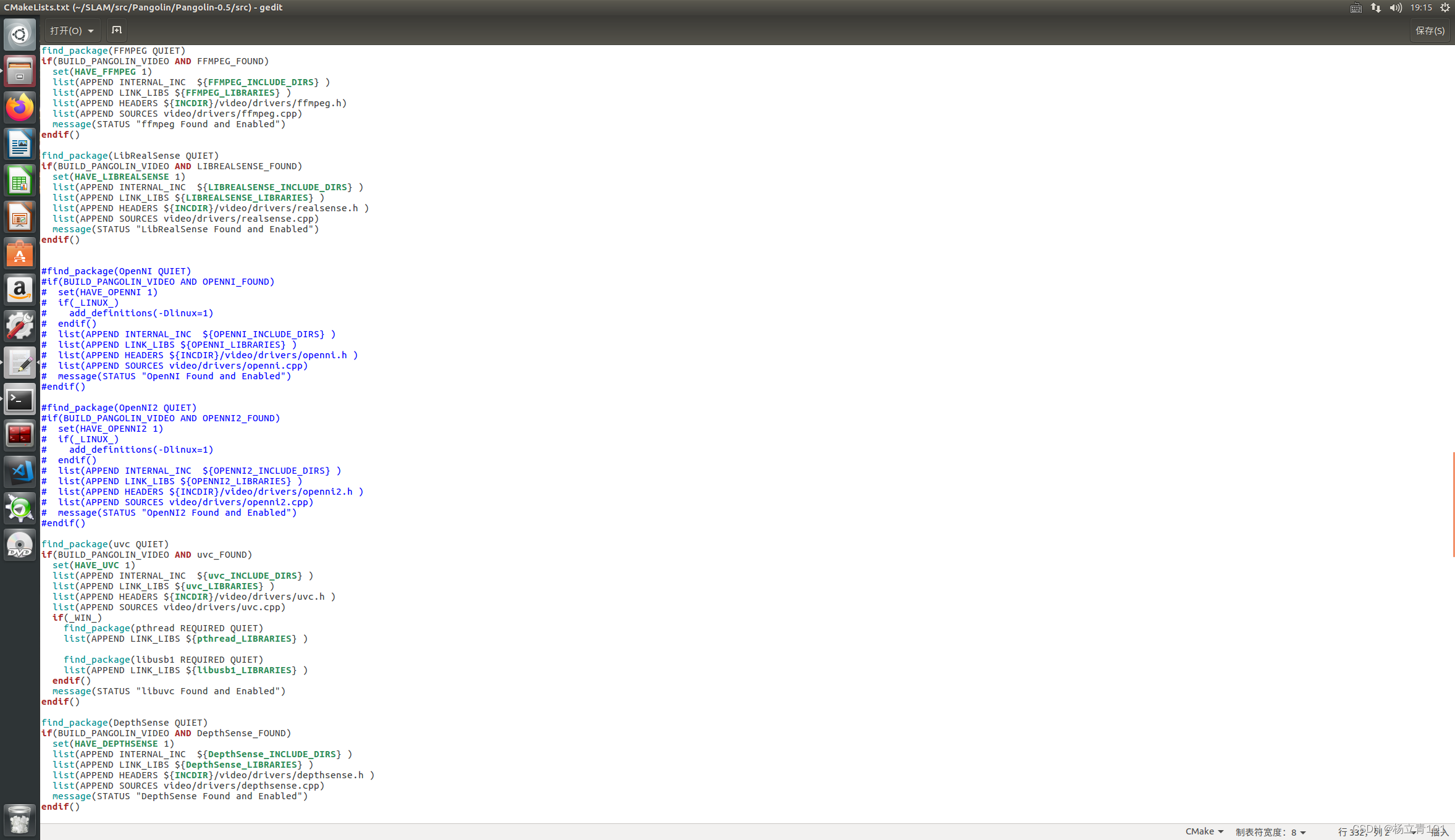Click the 保存(S) save button
Screen dimensions: 1455x840
coord(1430,30)
